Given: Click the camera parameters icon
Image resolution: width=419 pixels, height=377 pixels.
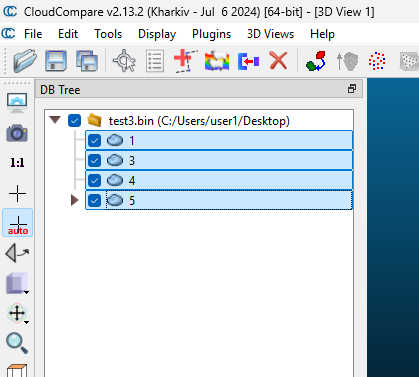Looking at the screenshot, I should tap(17, 133).
